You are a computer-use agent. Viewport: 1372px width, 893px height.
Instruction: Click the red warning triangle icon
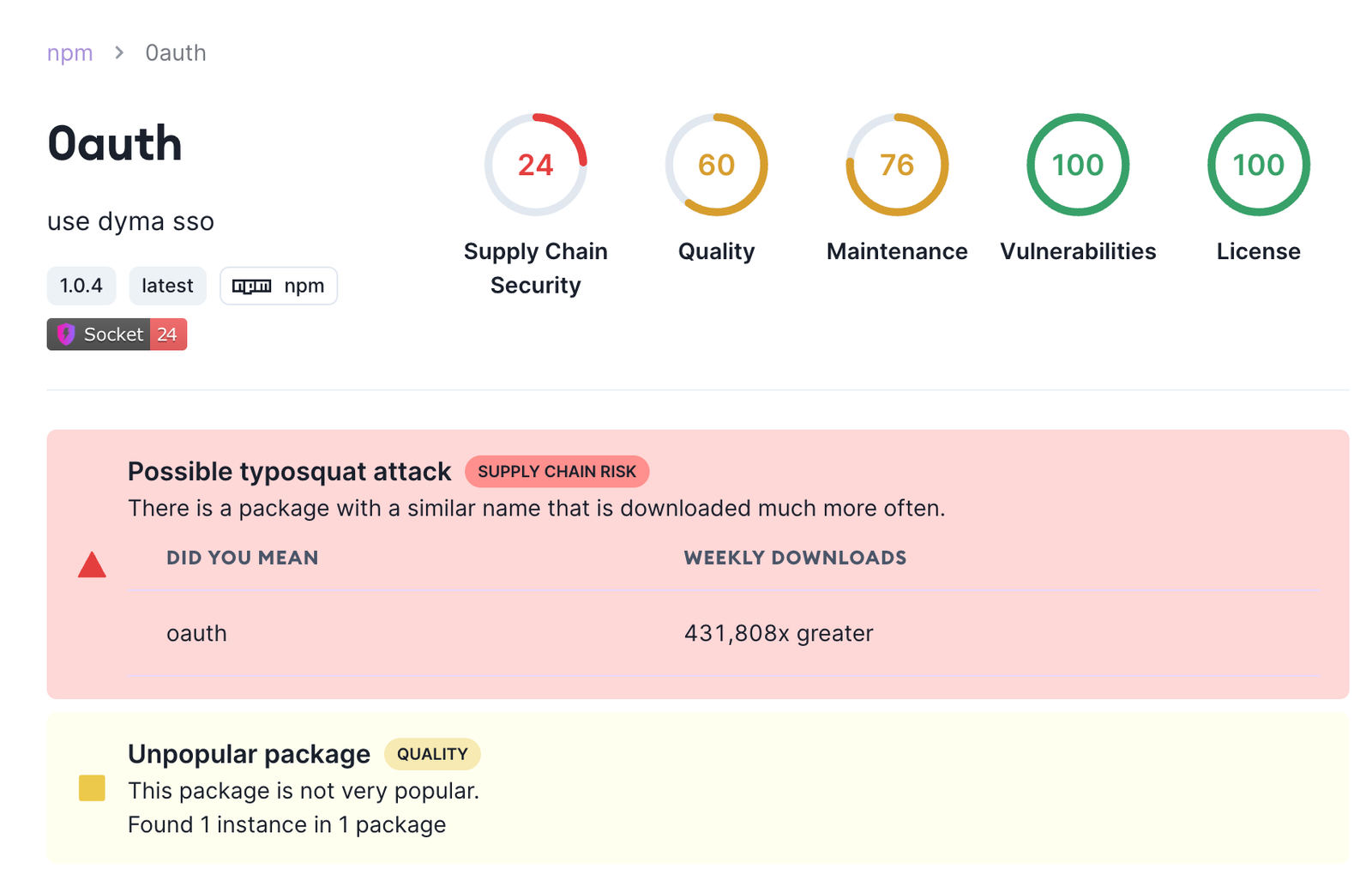[x=92, y=565]
